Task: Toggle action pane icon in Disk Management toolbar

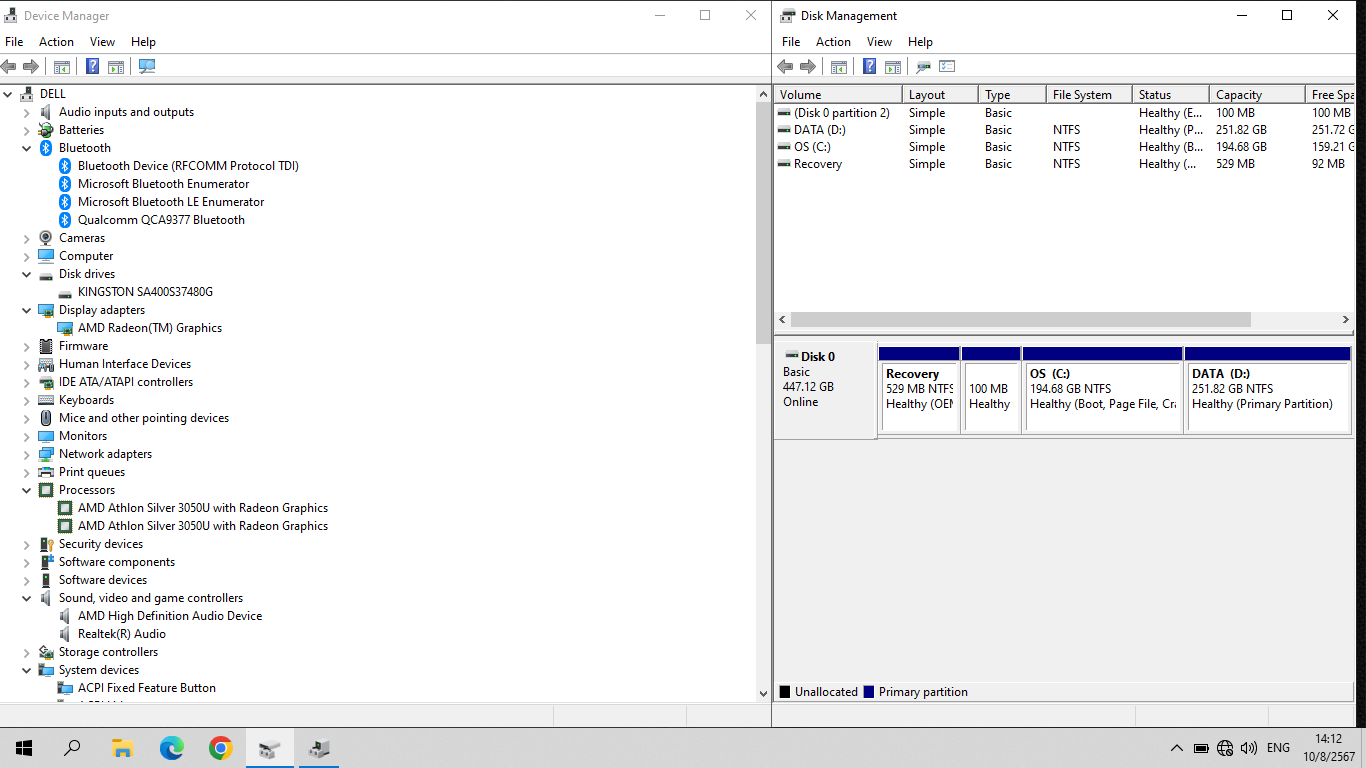Action: click(x=893, y=67)
